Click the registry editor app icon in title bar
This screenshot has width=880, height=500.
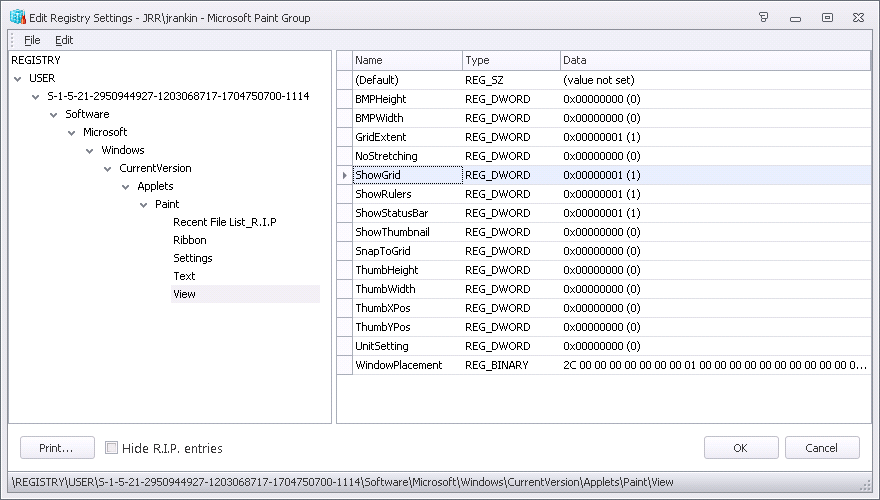pyautogui.click(x=17, y=17)
